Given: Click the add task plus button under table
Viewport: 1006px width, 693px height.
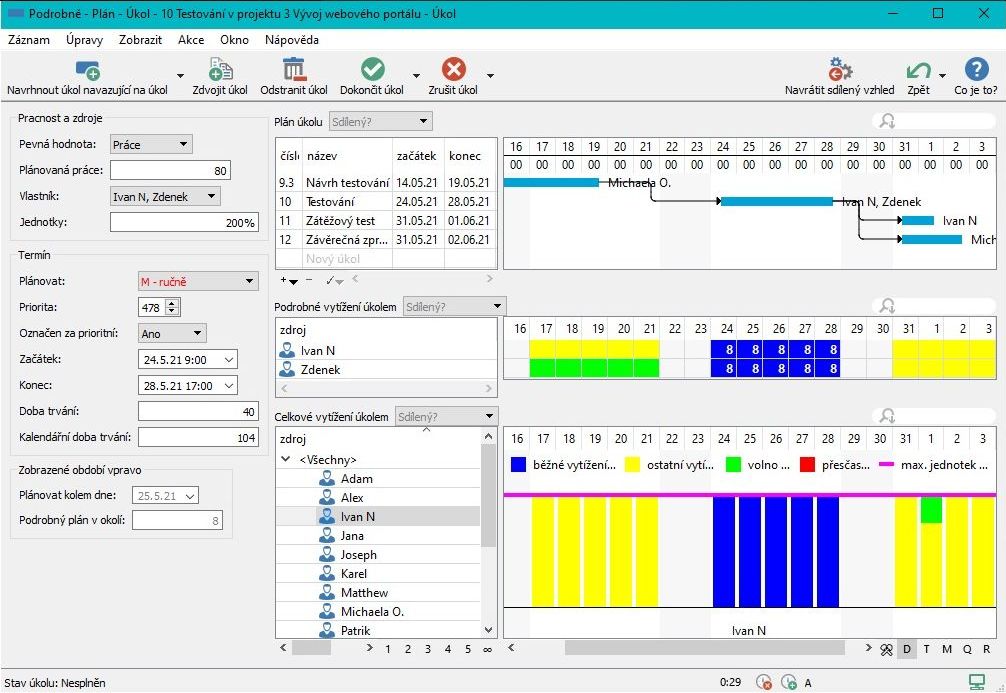Looking at the screenshot, I should pyautogui.click(x=288, y=280).
